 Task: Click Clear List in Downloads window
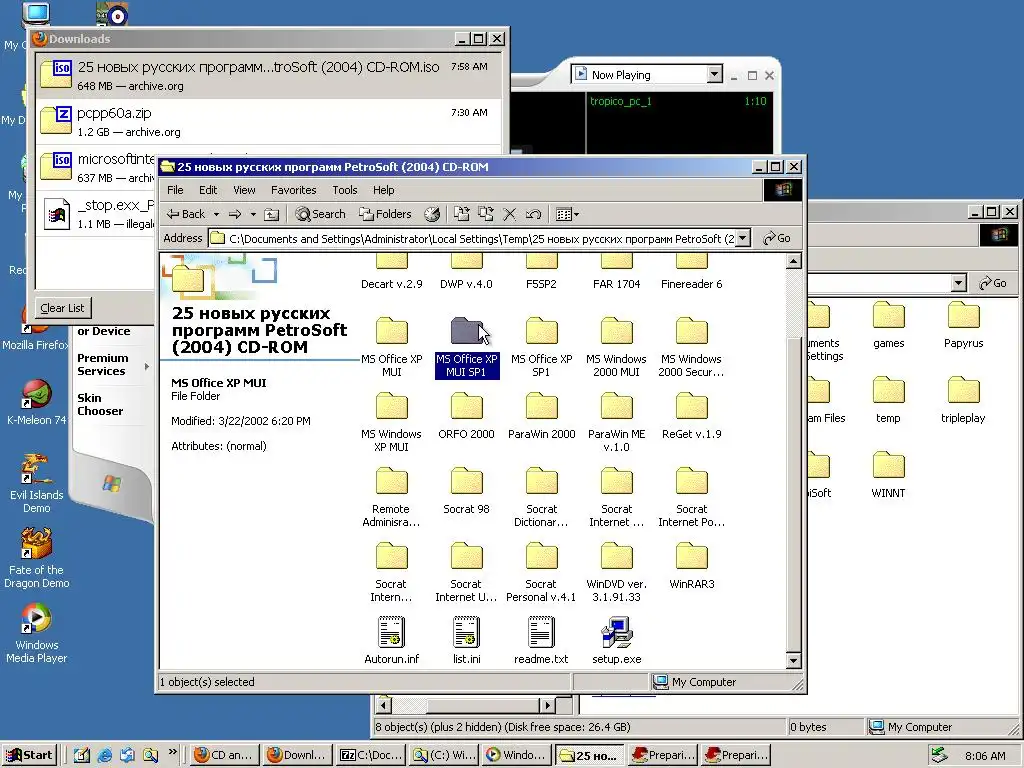[x=63, y=308]
